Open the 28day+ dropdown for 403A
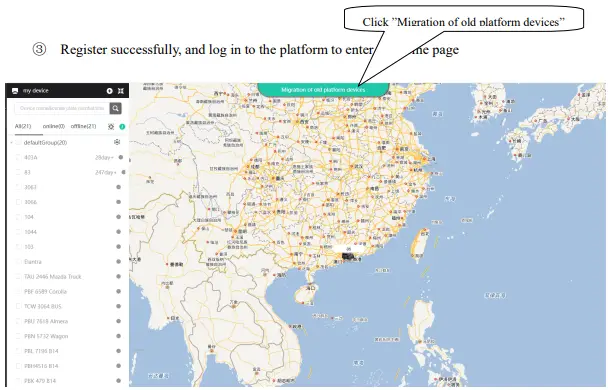The width and height of the screenshot is (608, 390). tap(104, 157)
